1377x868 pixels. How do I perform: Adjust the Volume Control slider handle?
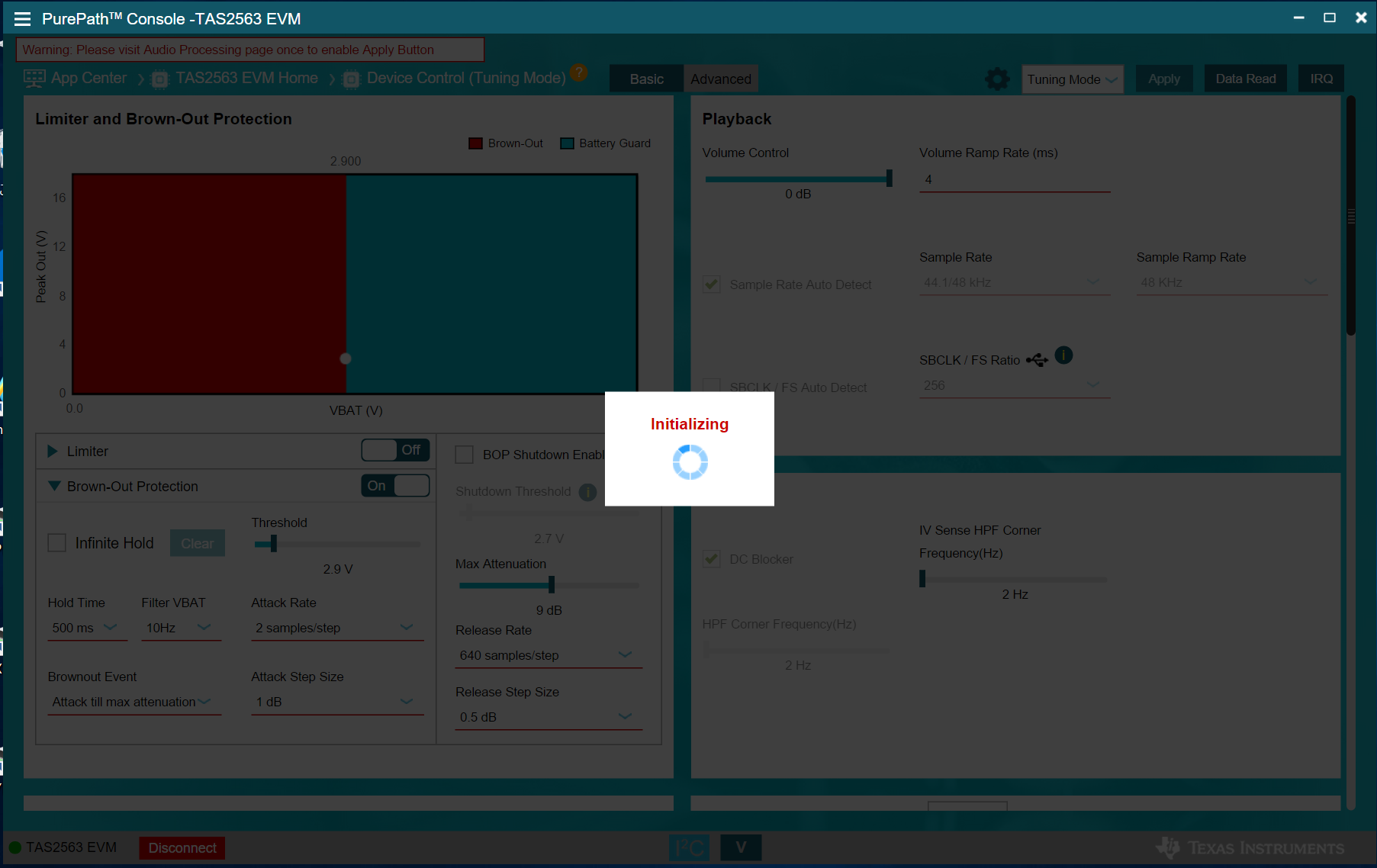889,178
